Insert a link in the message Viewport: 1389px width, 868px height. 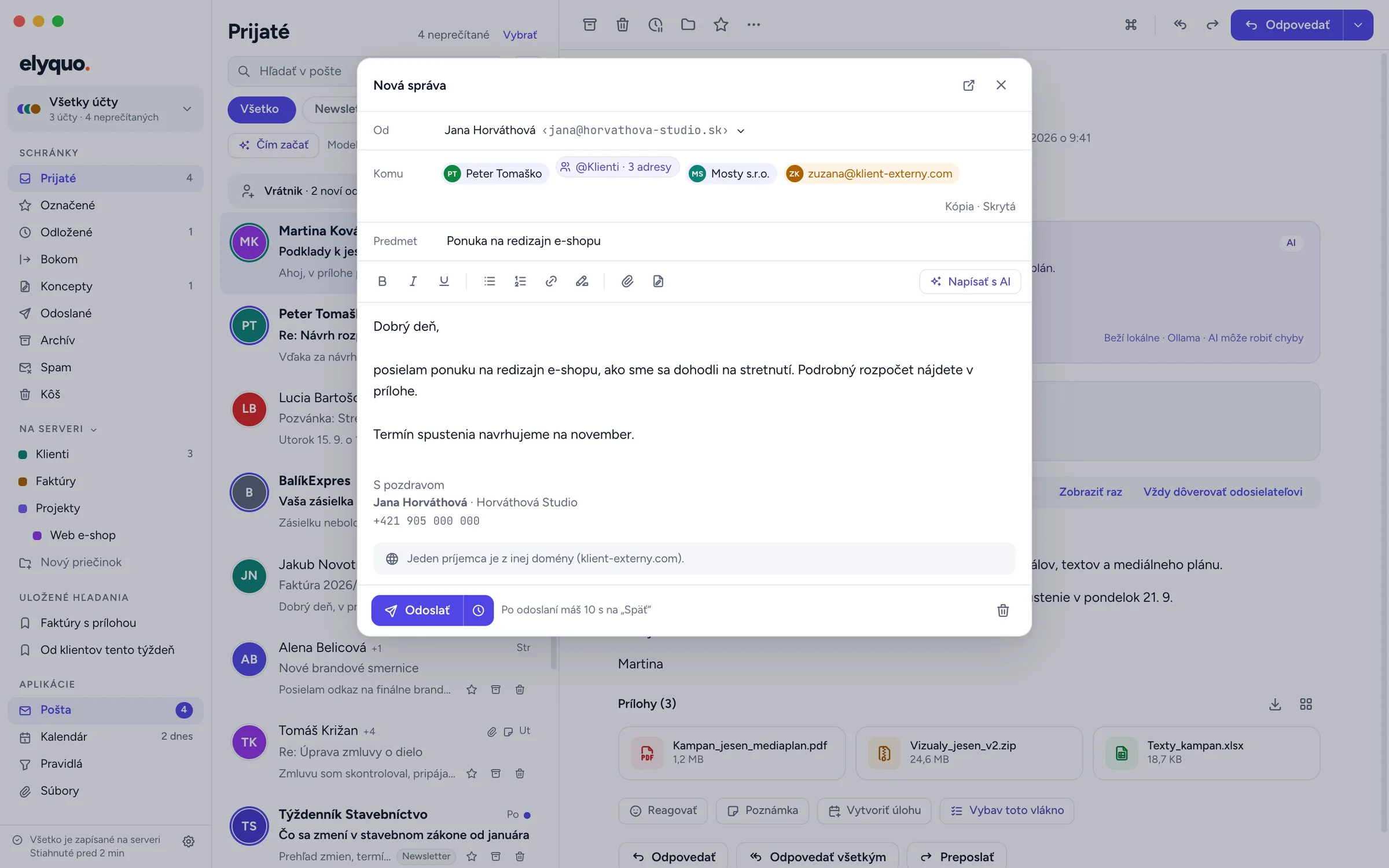tap(551, 281)
